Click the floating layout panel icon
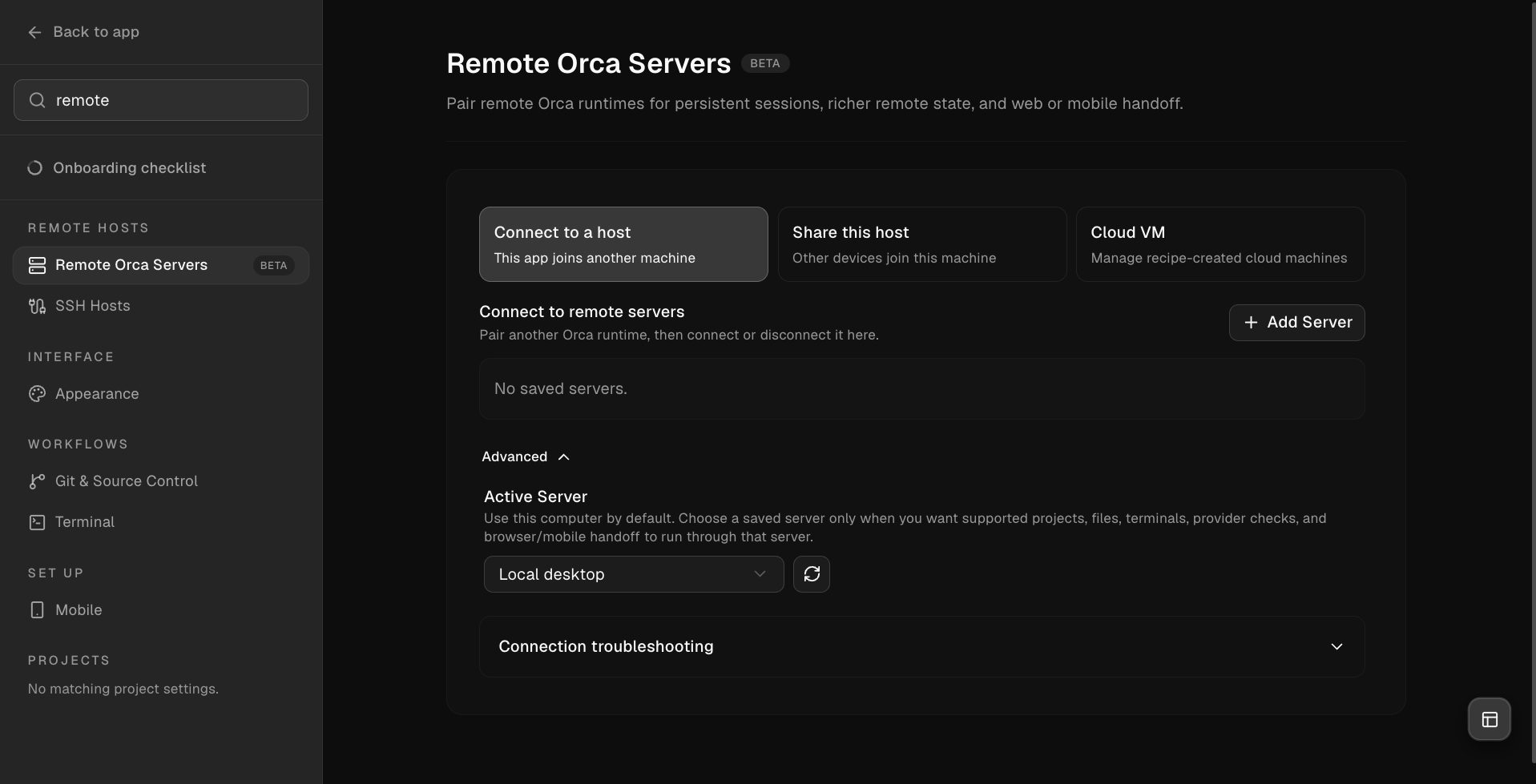 [1490, 719]
